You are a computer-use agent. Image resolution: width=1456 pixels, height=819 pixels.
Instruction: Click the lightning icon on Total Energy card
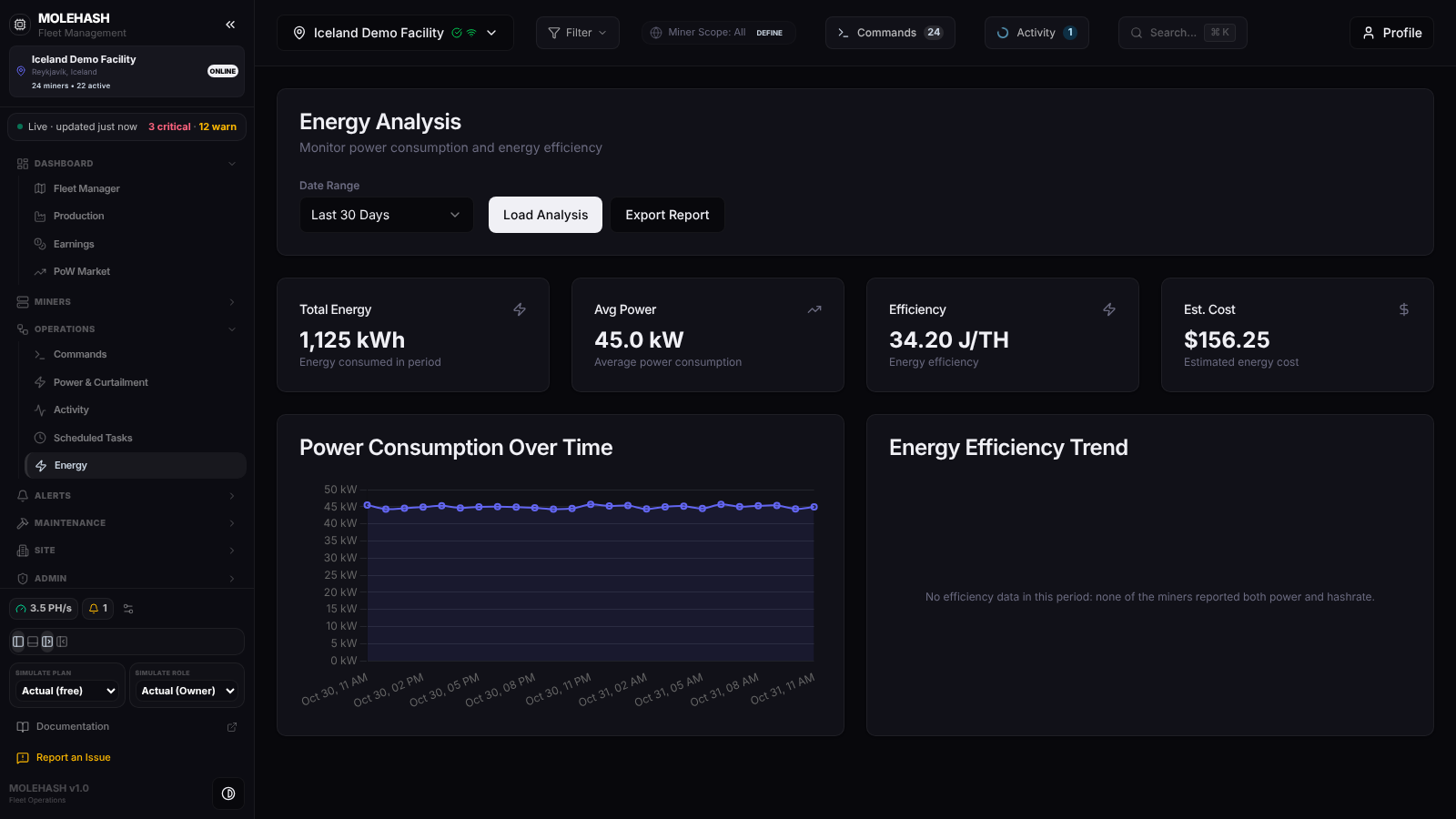tap(520, 309)
